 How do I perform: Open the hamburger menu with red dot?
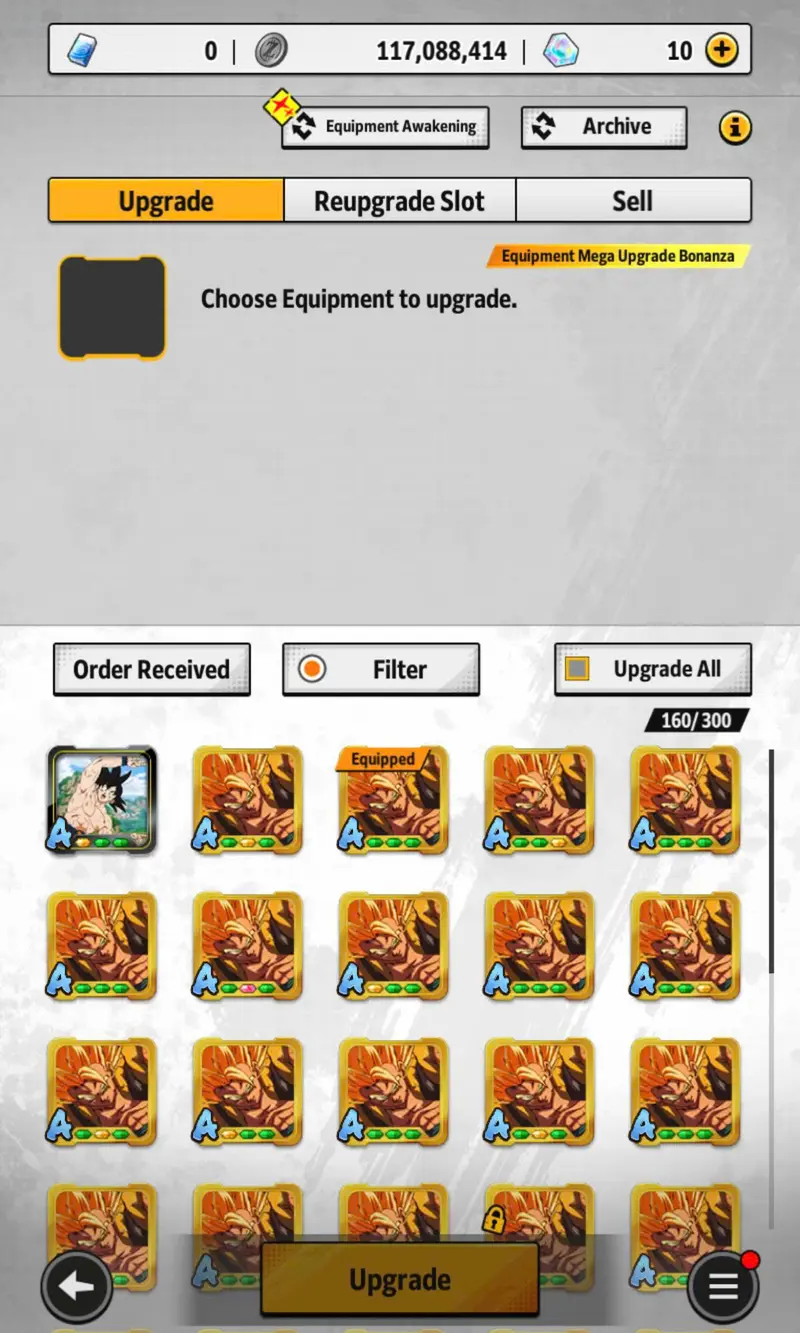tap(724, 1287)
